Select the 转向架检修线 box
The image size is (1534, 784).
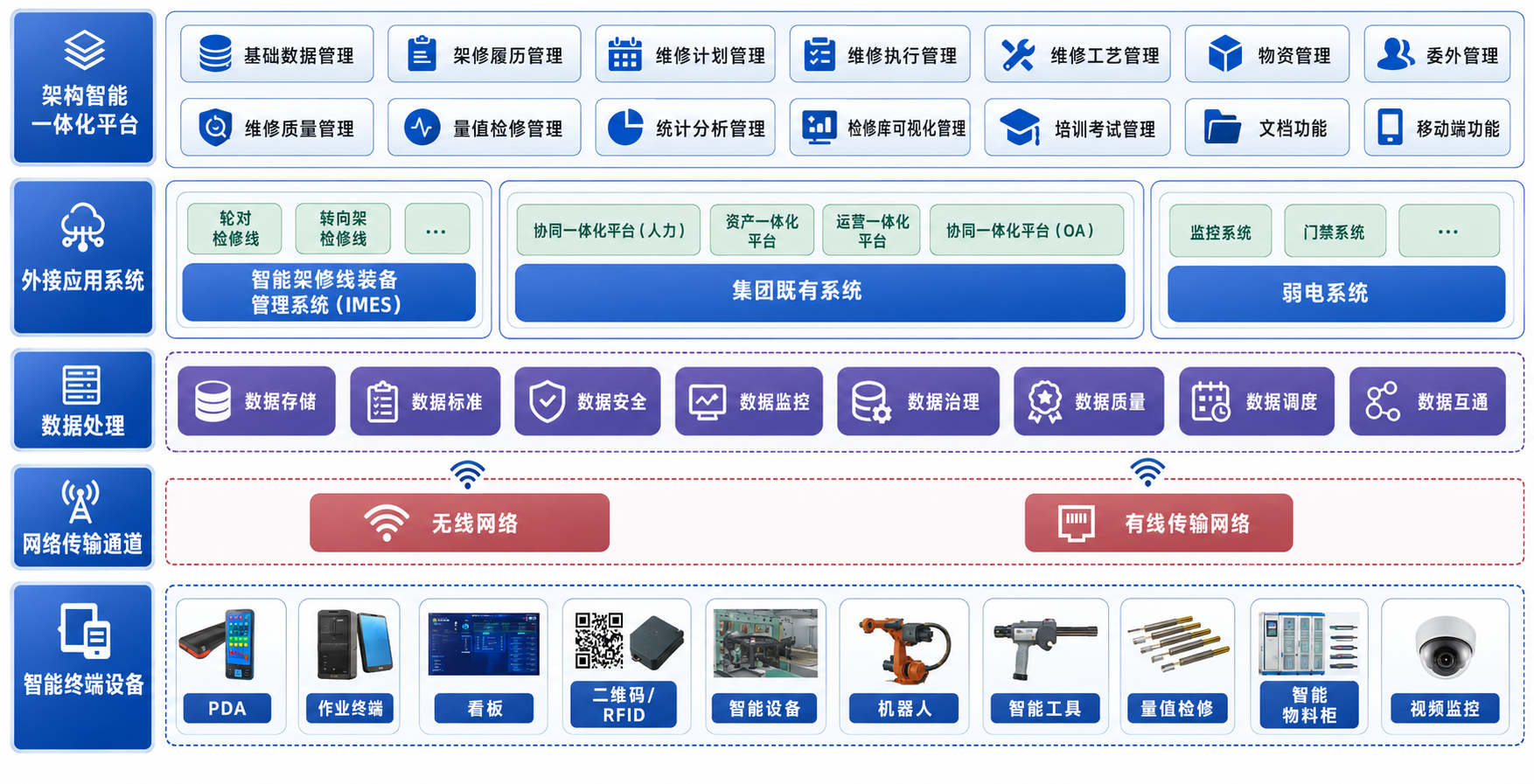343,228
